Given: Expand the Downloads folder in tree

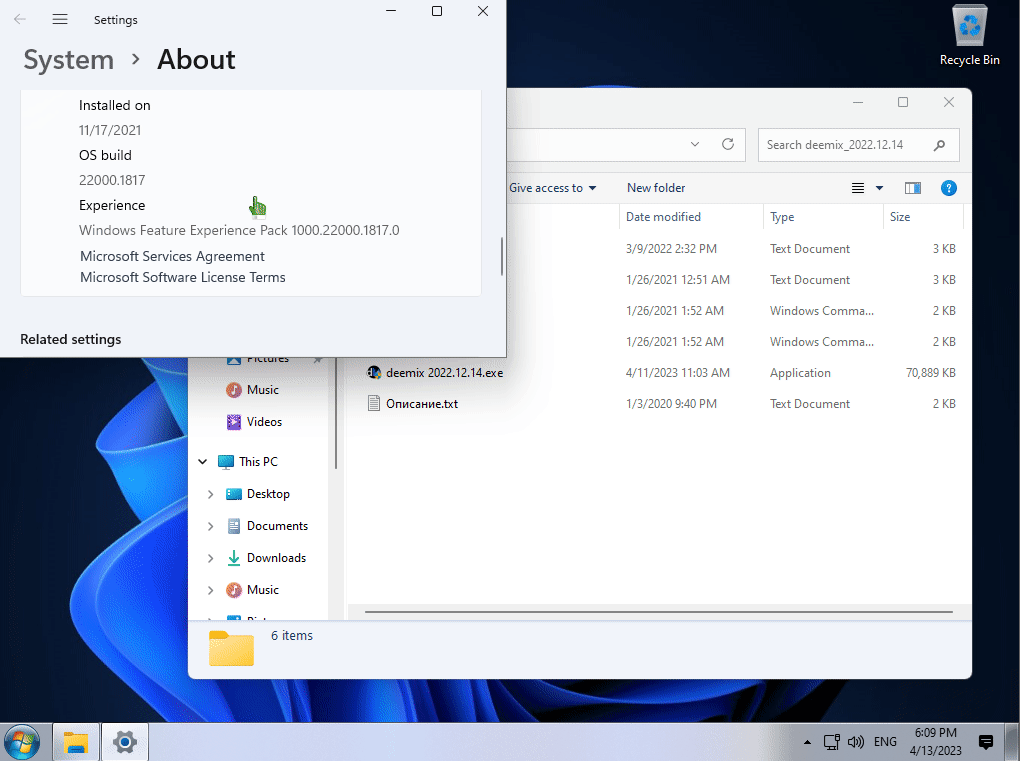Looking at the screenshot, I should 210,558.
